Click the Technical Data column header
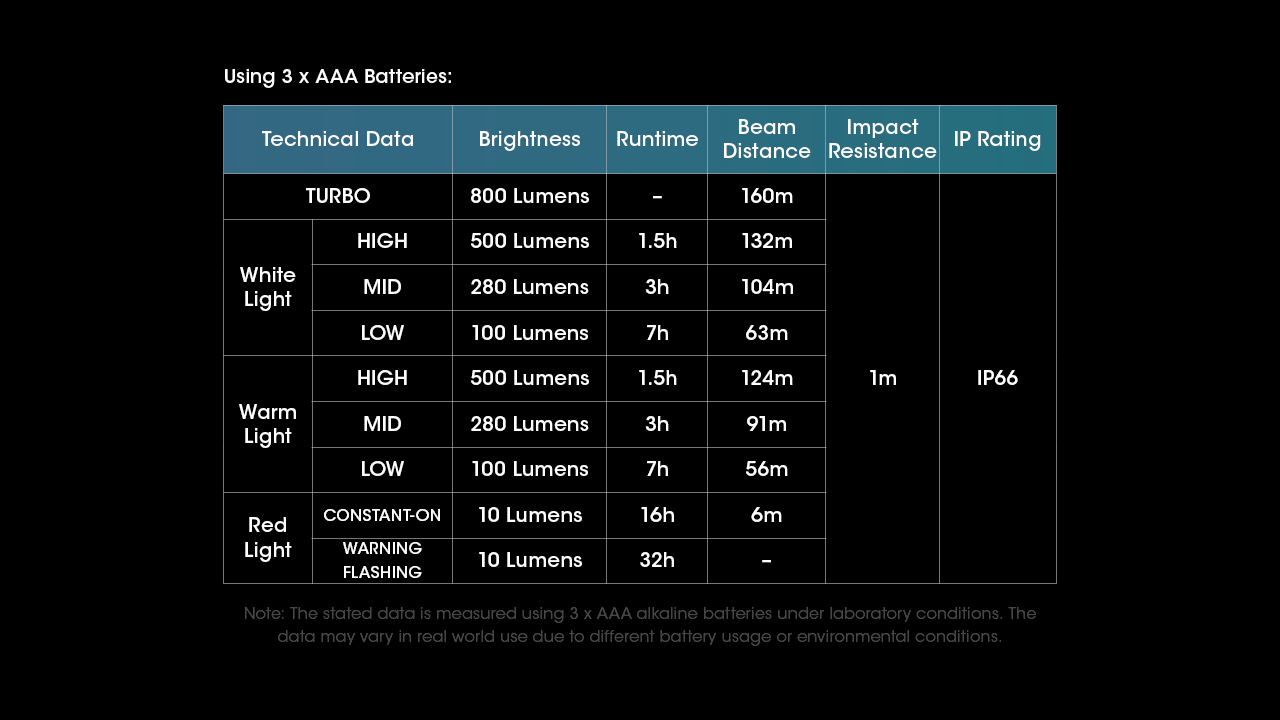Screen dimensions: 1280x720 point(338,139)
